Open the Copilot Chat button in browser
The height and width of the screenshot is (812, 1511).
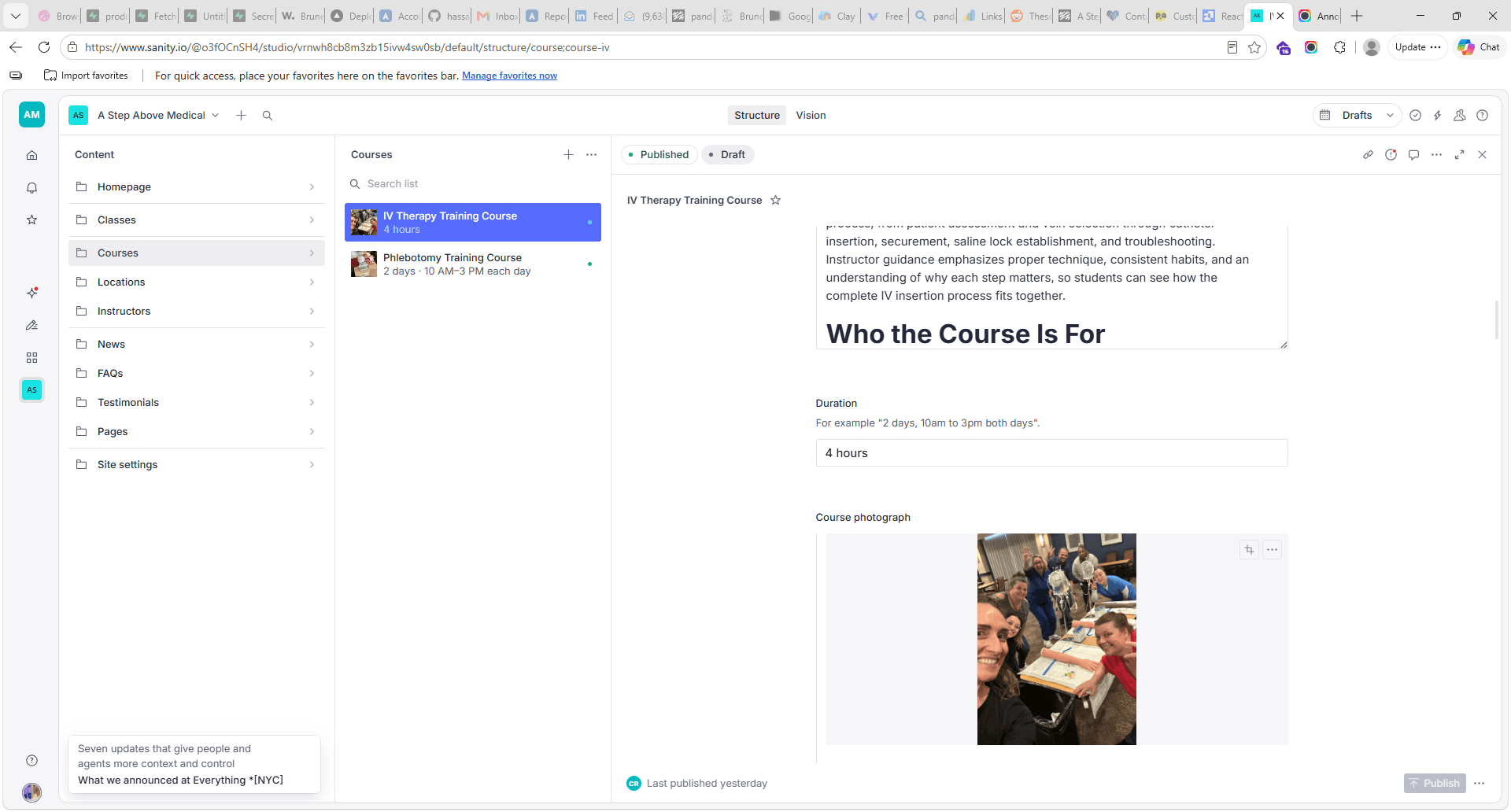[x=1479, y=47]
